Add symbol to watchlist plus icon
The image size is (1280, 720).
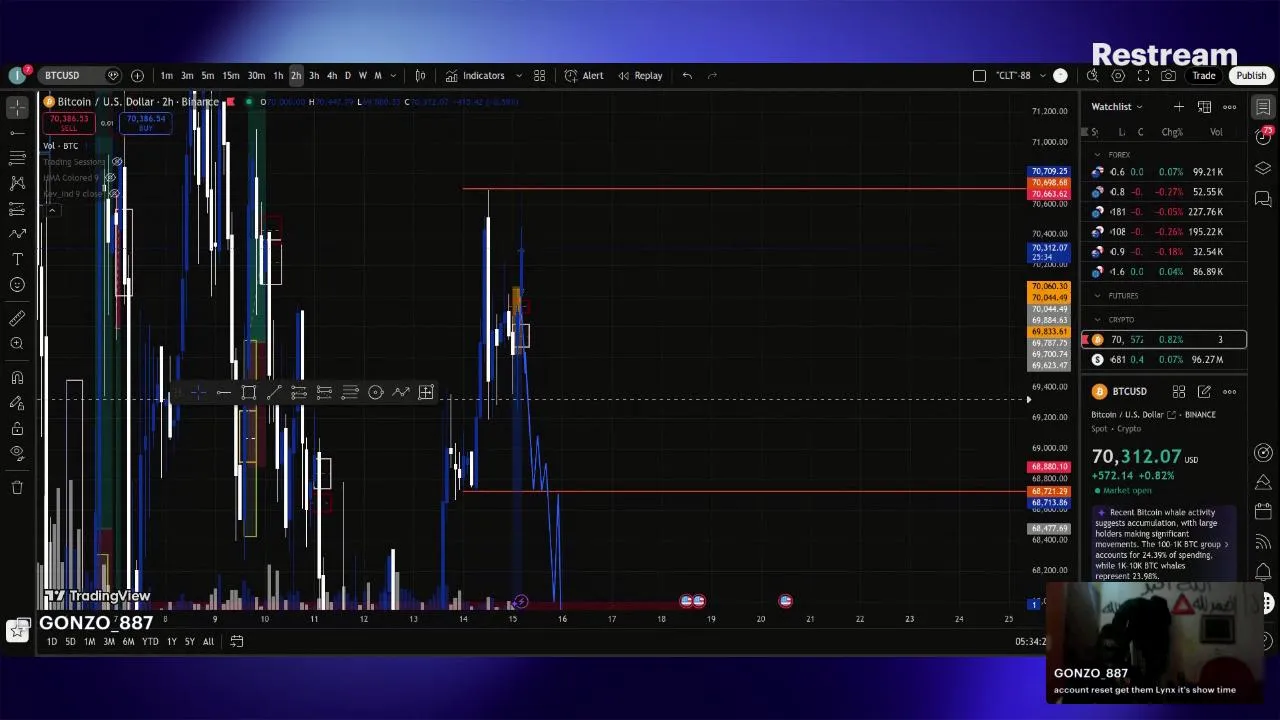click(x=1179, y=106)
